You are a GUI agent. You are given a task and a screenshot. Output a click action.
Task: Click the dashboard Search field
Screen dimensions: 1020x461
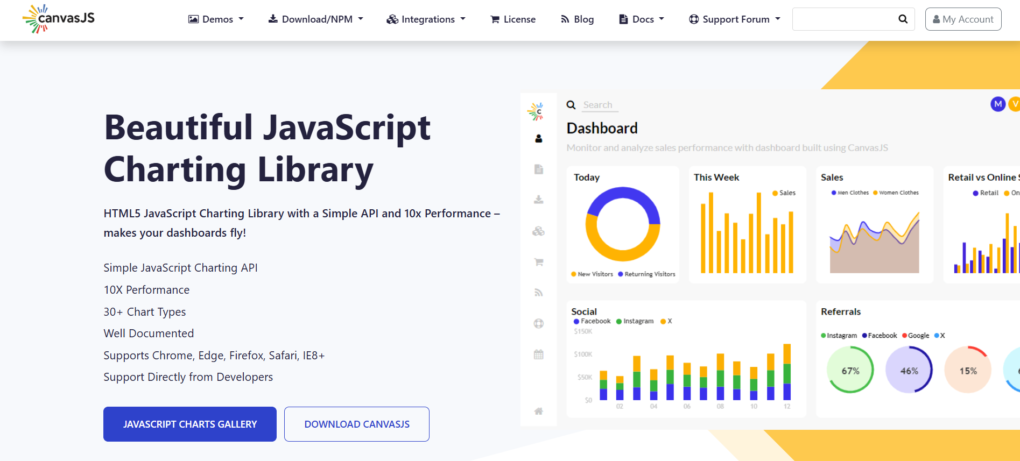pos(599,105)
